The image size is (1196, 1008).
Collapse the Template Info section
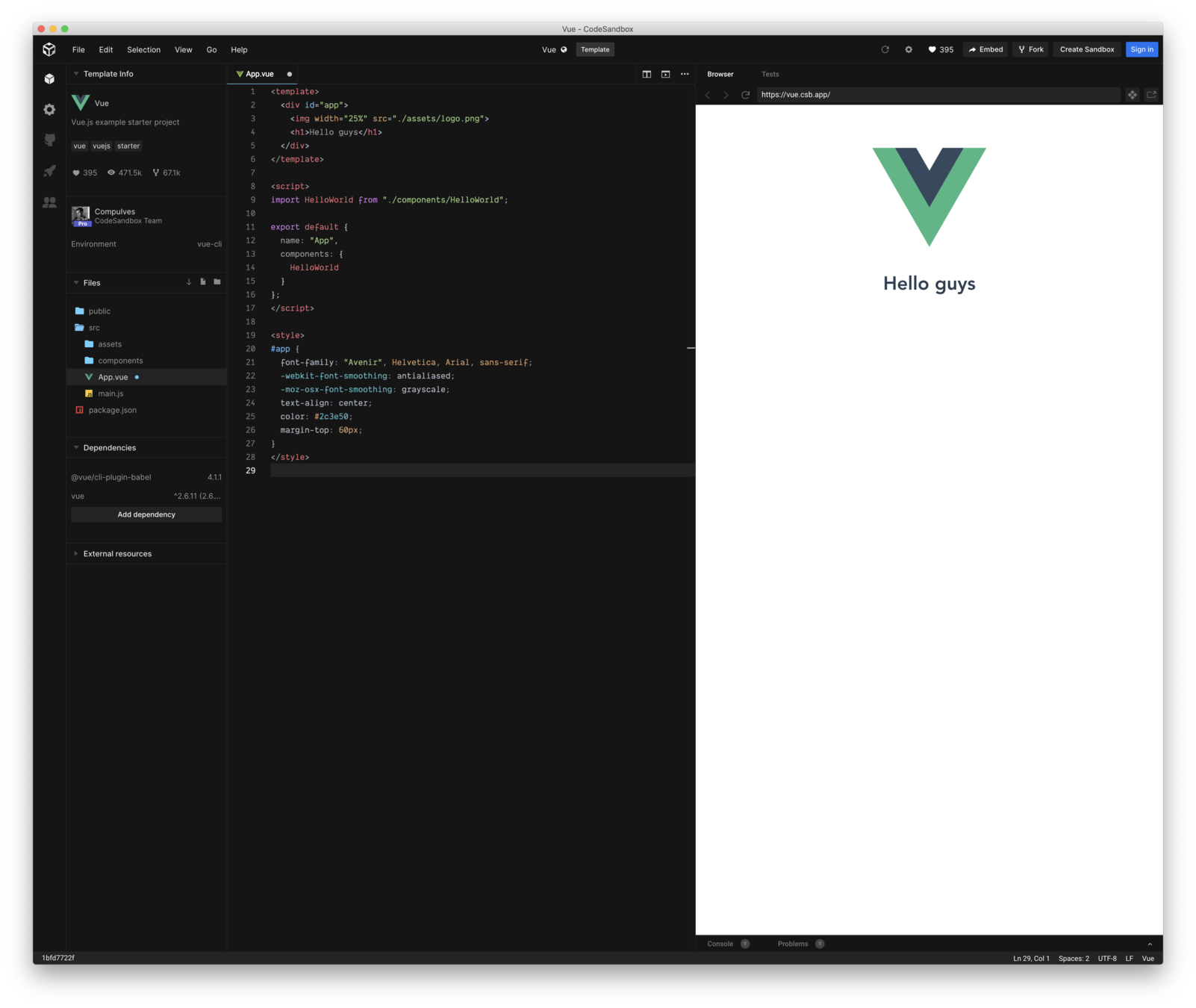108,74
